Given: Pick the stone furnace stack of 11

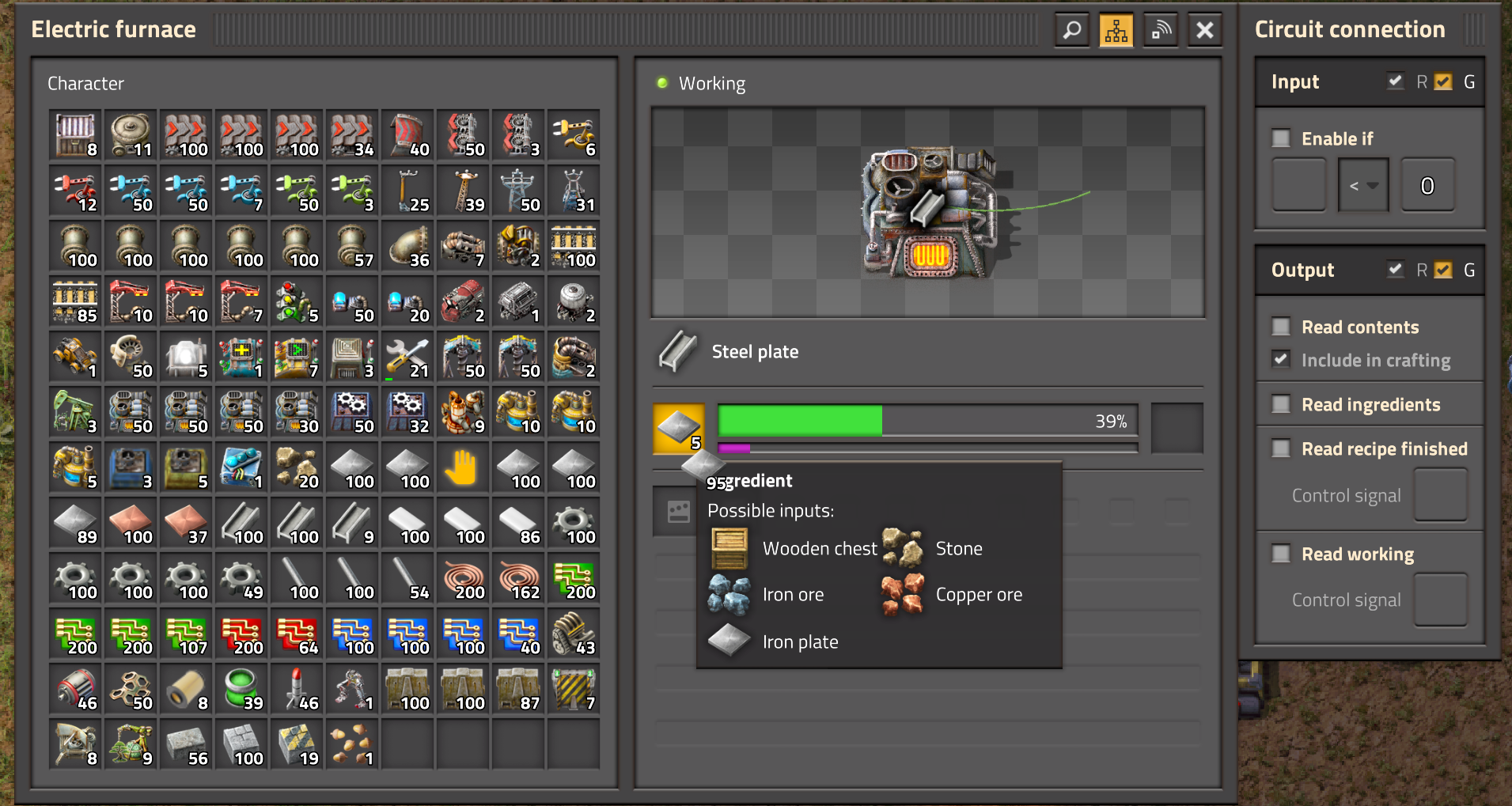Looking at the screenshot, I should click(131, 135).
